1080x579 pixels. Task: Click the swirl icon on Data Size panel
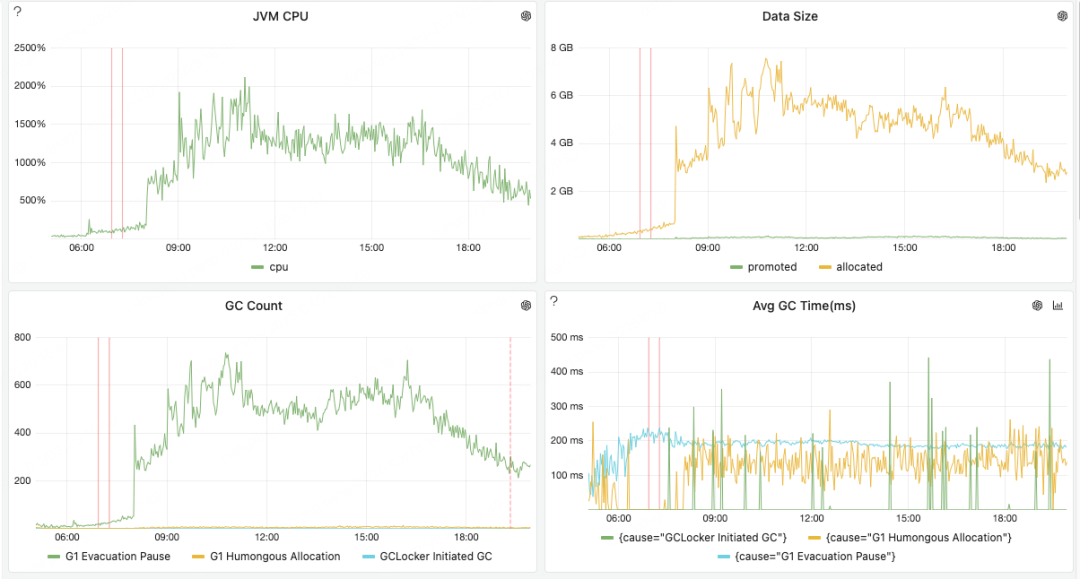click(1062, 16)
